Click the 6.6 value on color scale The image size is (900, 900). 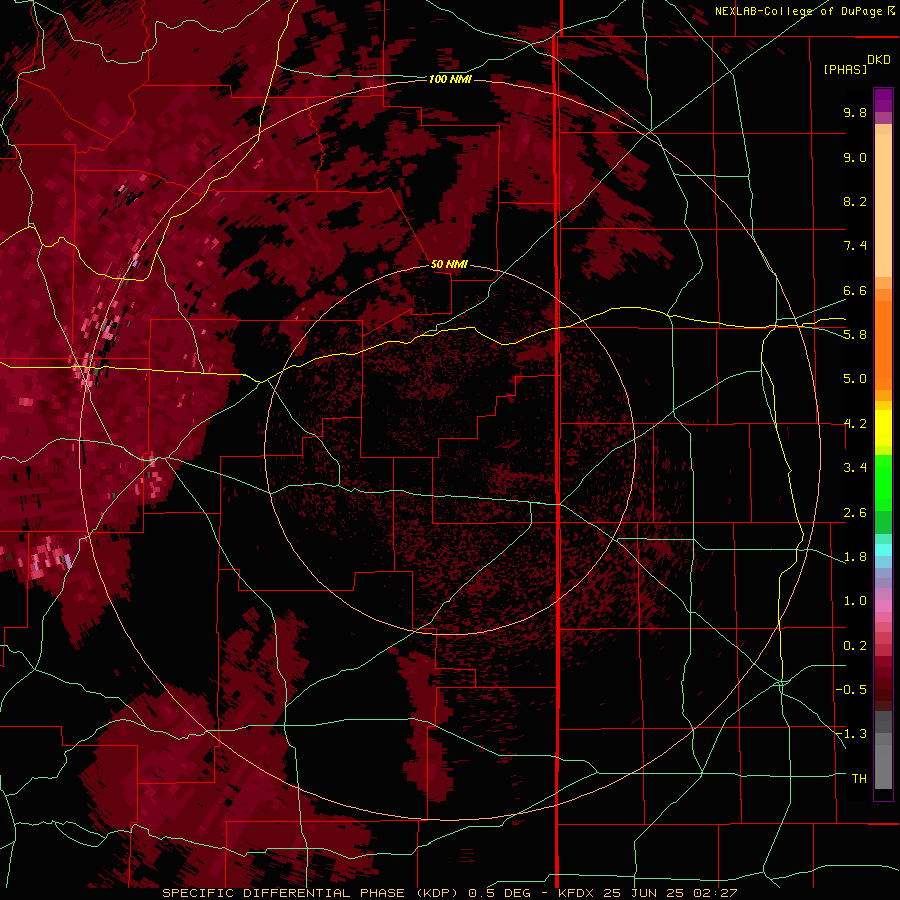(x=855, y=290)
